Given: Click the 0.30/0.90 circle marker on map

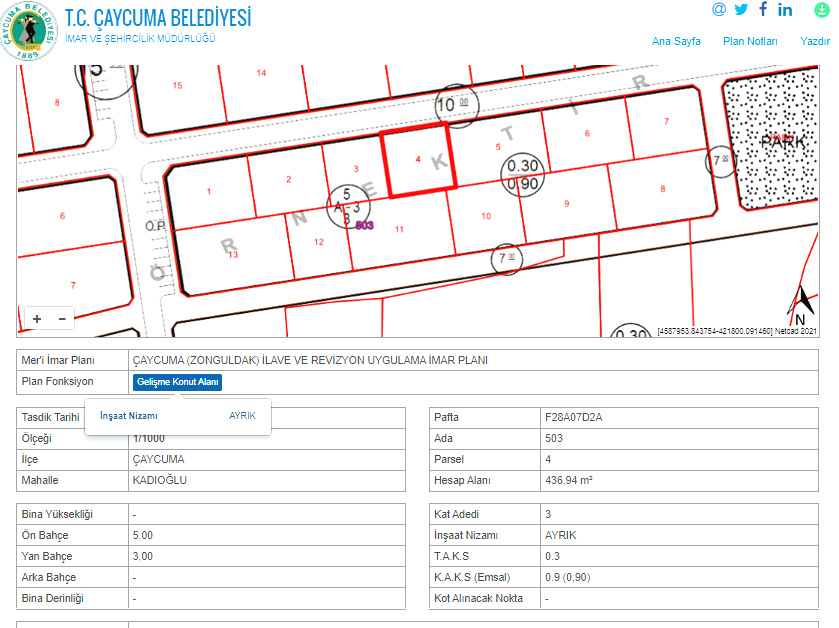Looking at the screenshot, I should [x=524, y=175].
